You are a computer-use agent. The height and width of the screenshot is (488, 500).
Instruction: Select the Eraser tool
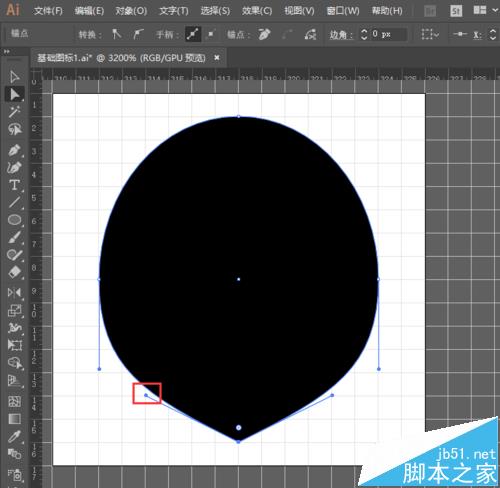14,272
